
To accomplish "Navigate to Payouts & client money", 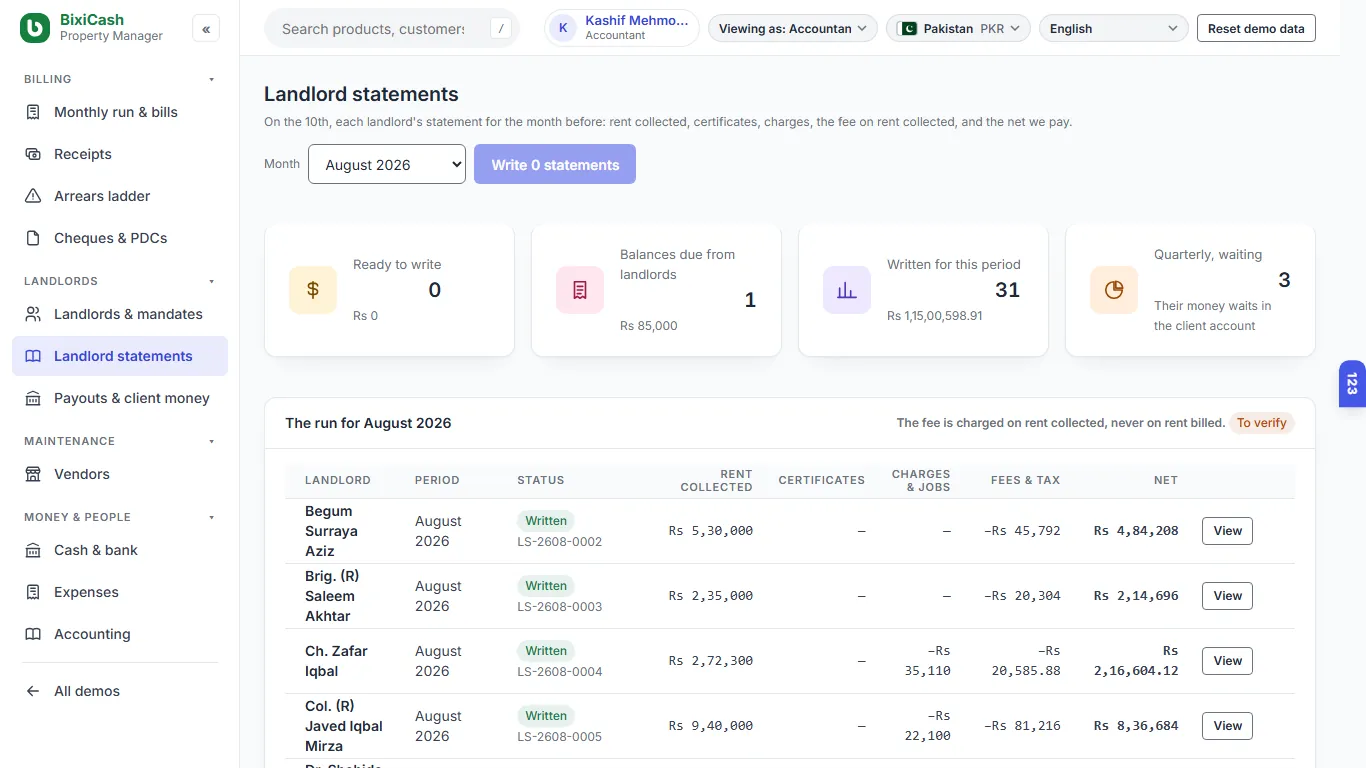I will (120, 398).
